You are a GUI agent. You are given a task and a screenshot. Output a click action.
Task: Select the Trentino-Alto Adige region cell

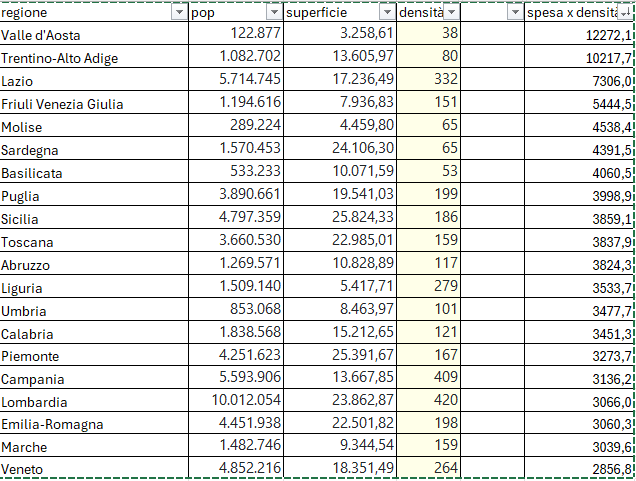click(94, 58)
